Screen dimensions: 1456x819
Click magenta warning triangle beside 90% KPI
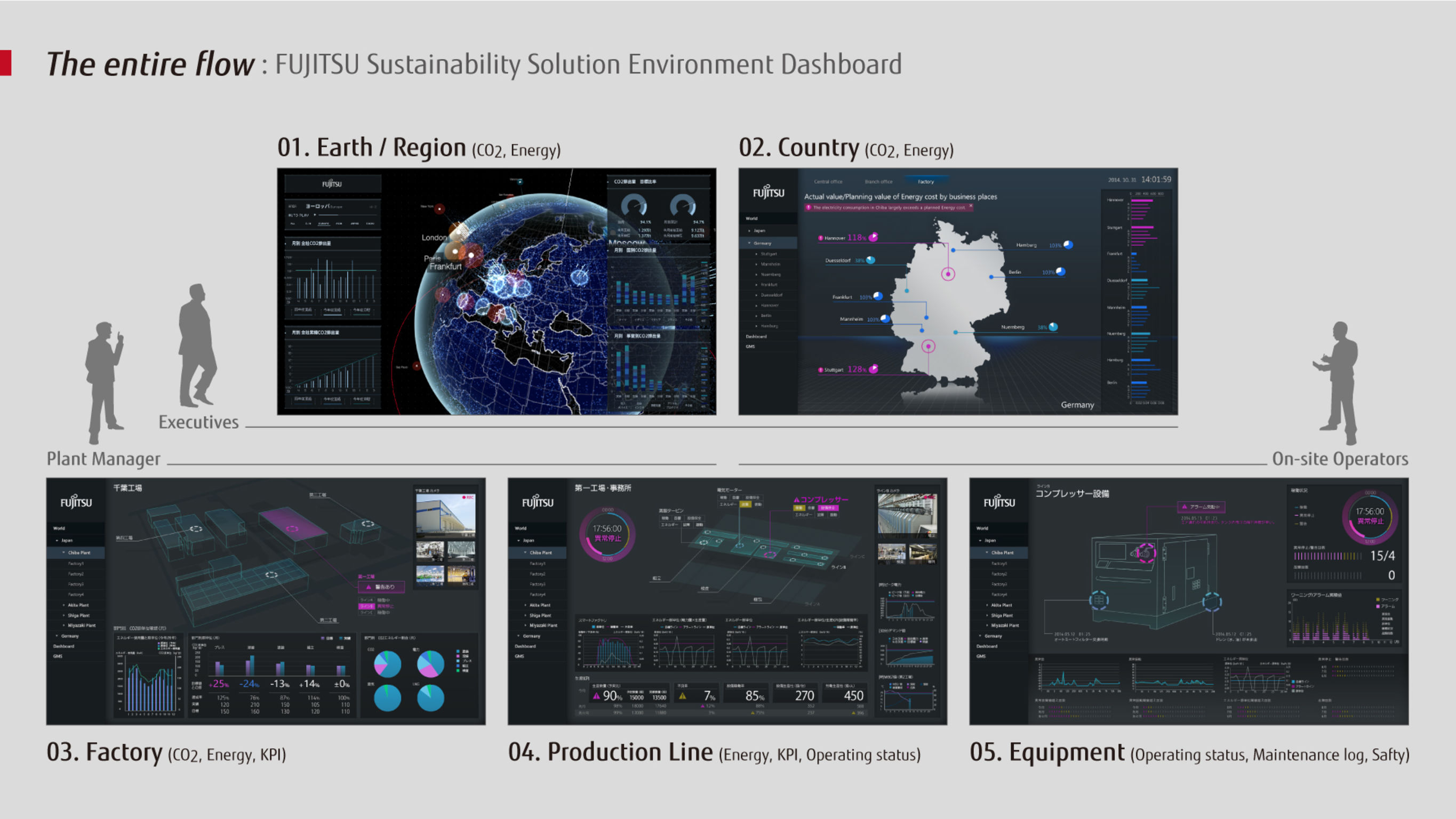(596, 696)
